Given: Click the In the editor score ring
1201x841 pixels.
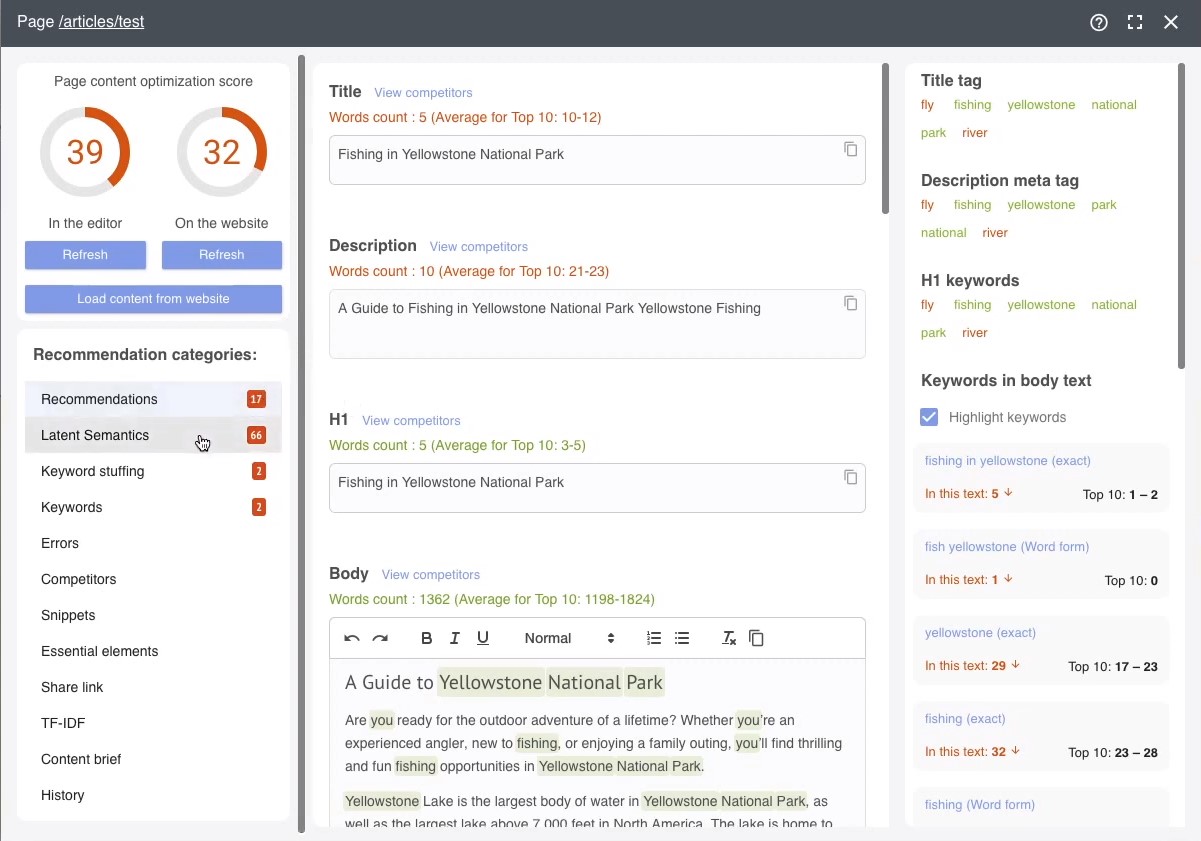Looking at the screenshot, I should 86,152.
